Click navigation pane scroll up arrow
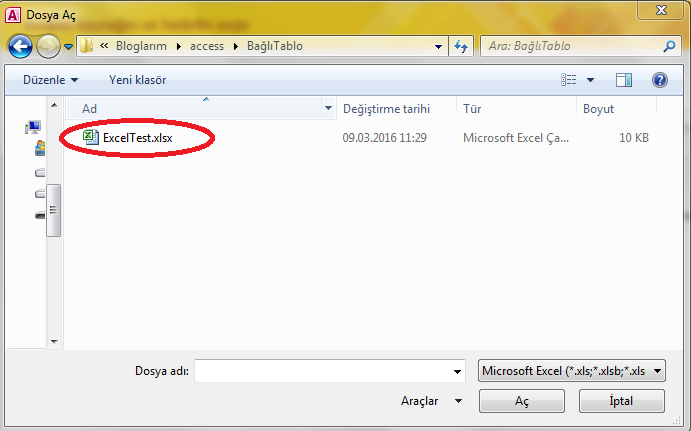The image size is (691, 431). 54,105
